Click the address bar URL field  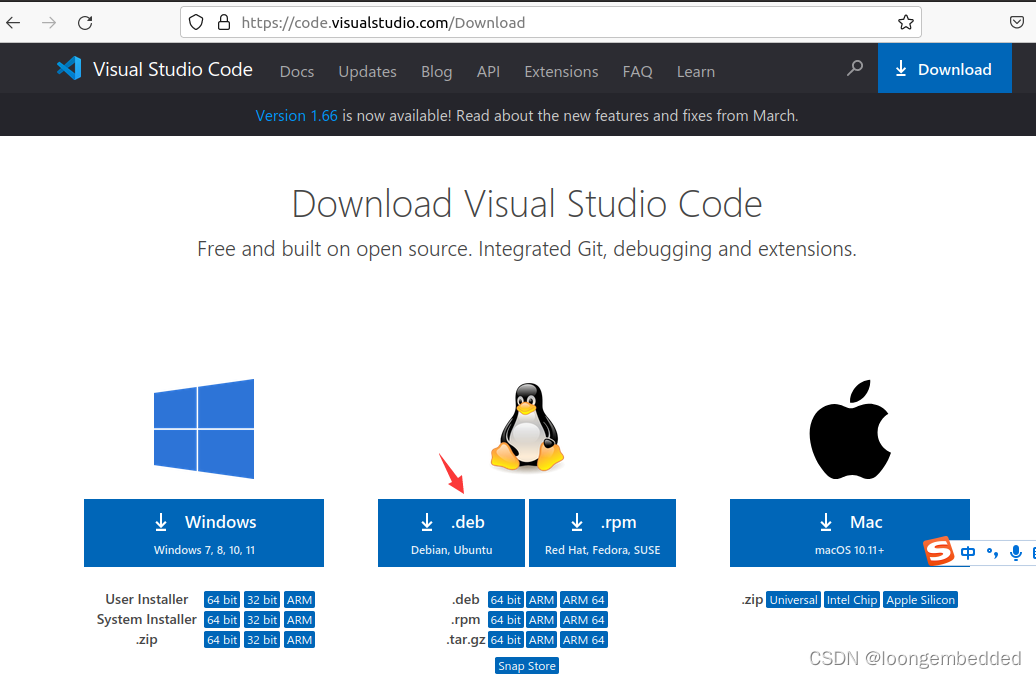click(x=550, y=22)
